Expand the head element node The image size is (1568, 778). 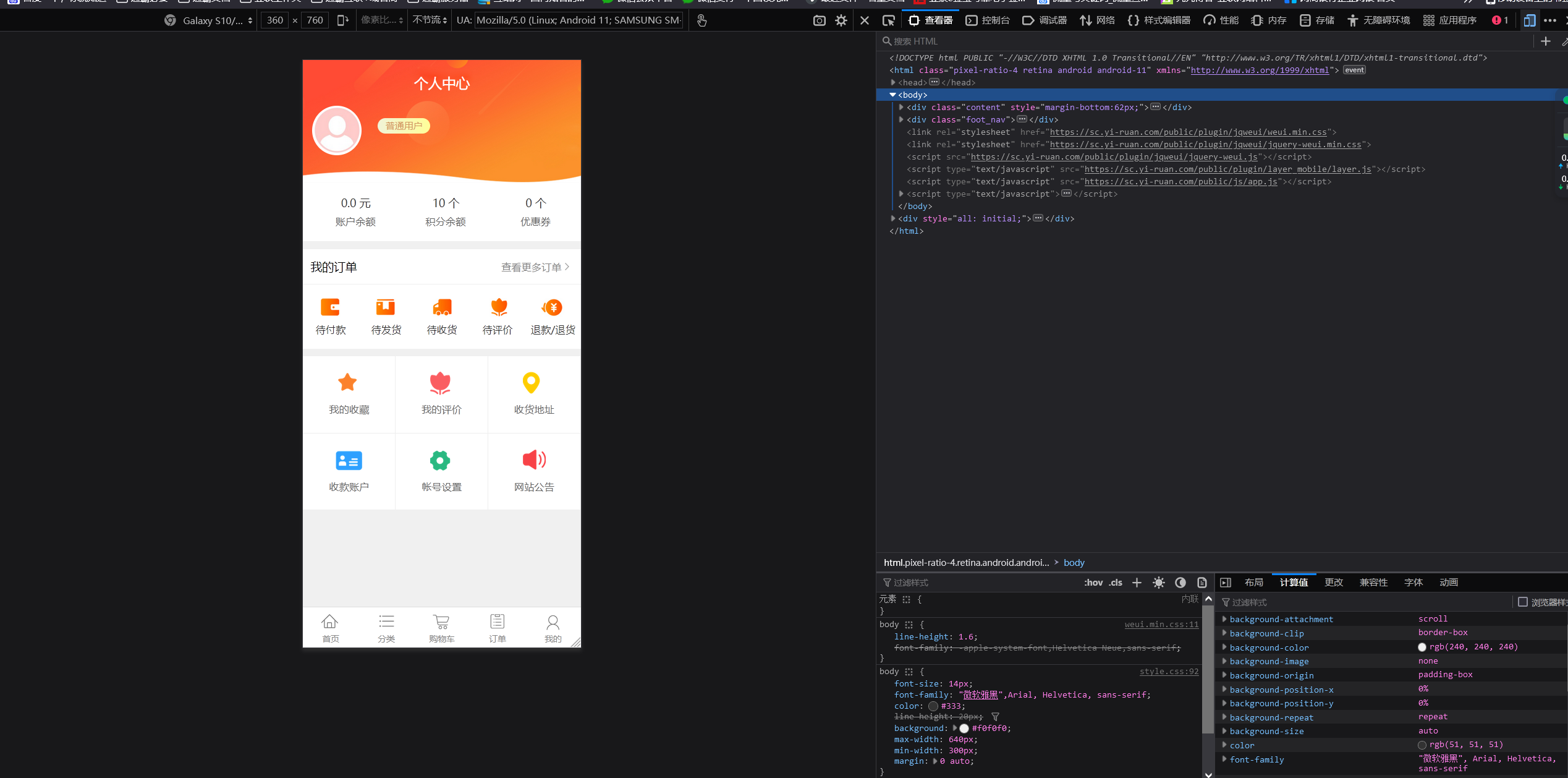pos(893,82)
